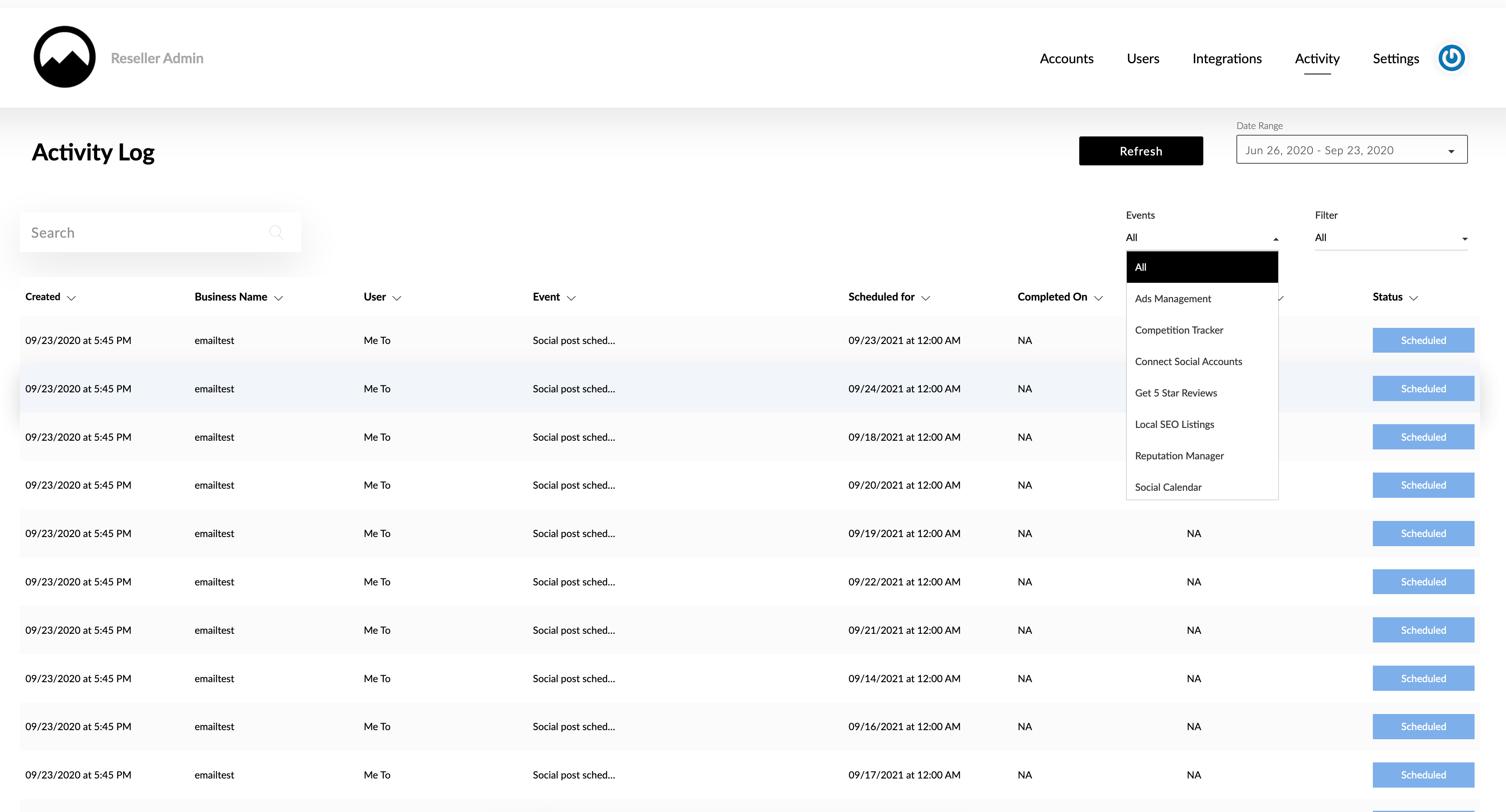1506x812 pixels.
Task: Sort by Status column chevron
Action: pos(1414,298)
